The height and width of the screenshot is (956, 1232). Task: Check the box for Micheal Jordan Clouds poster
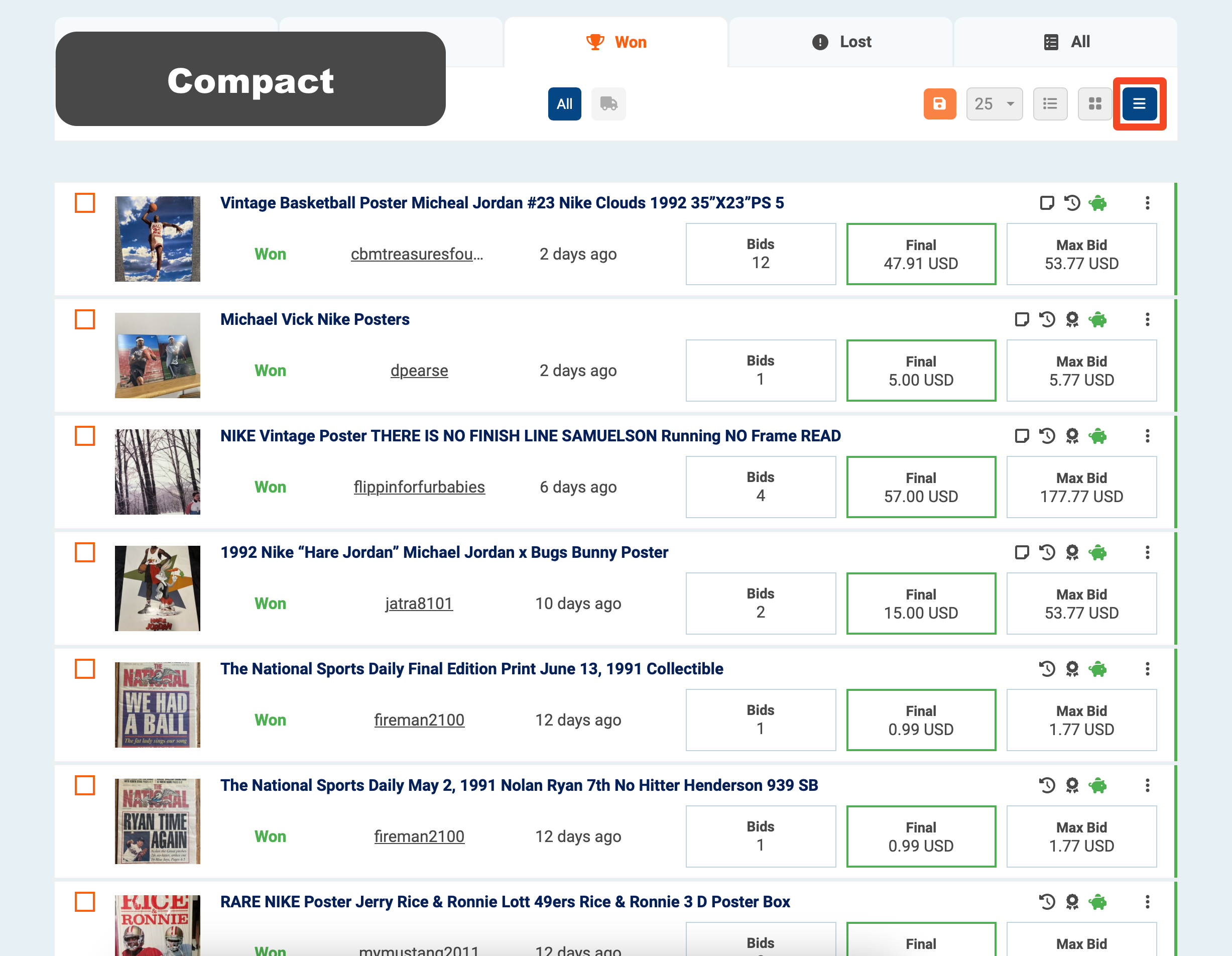click(x=85, y=203)
